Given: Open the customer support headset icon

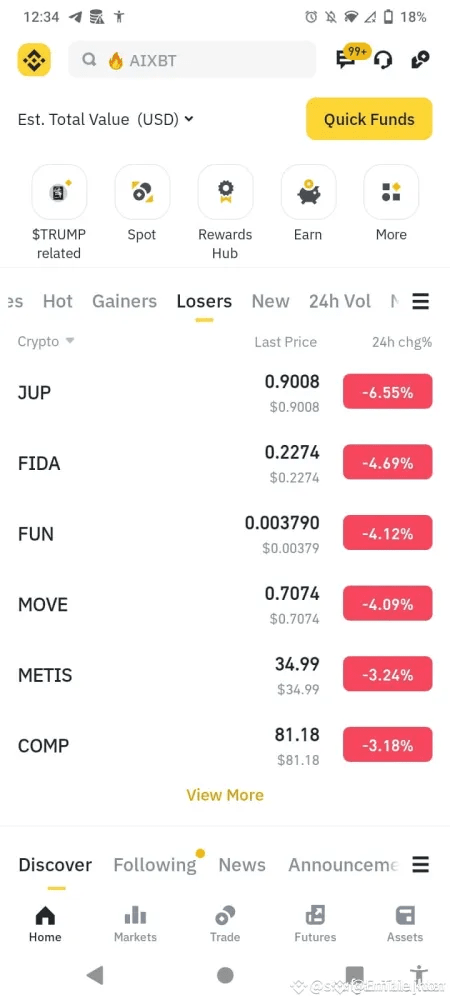Looking at the screenshot, I should tap(383, 61).
